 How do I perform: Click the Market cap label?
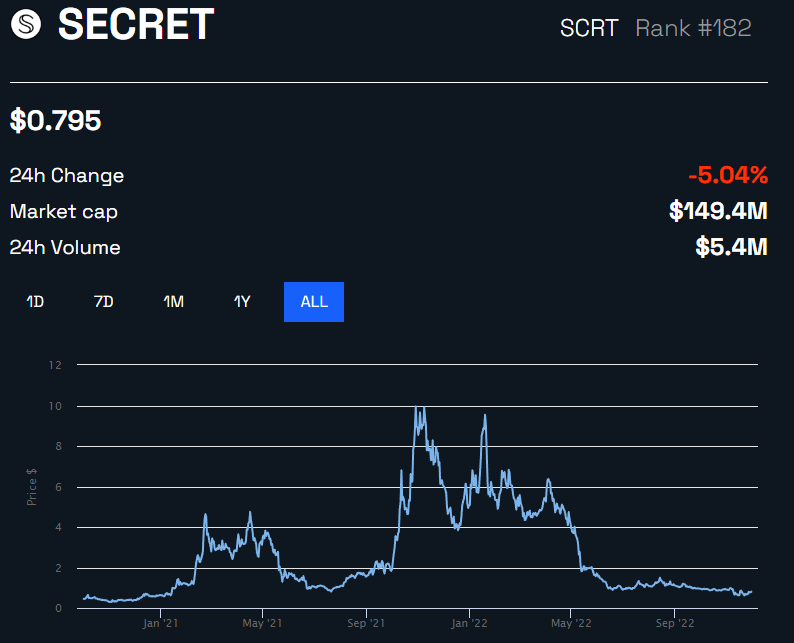point(64,212)
